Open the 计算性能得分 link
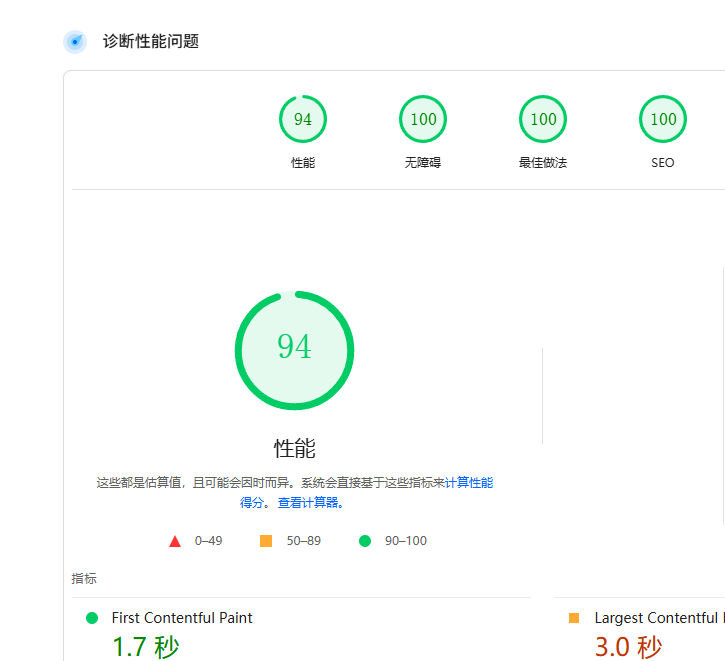The height and width of the screenshot is (661, 725). [469, 483]
